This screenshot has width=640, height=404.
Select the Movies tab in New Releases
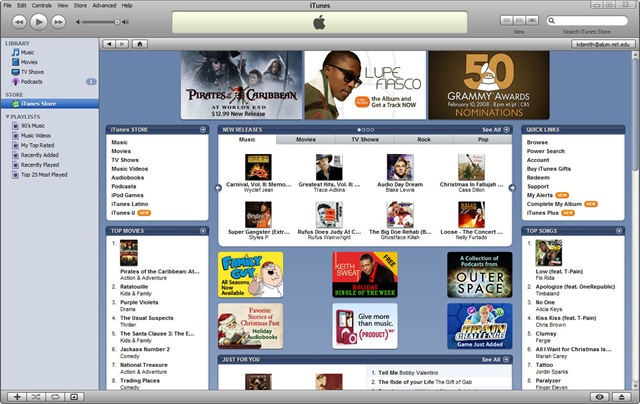306,140
